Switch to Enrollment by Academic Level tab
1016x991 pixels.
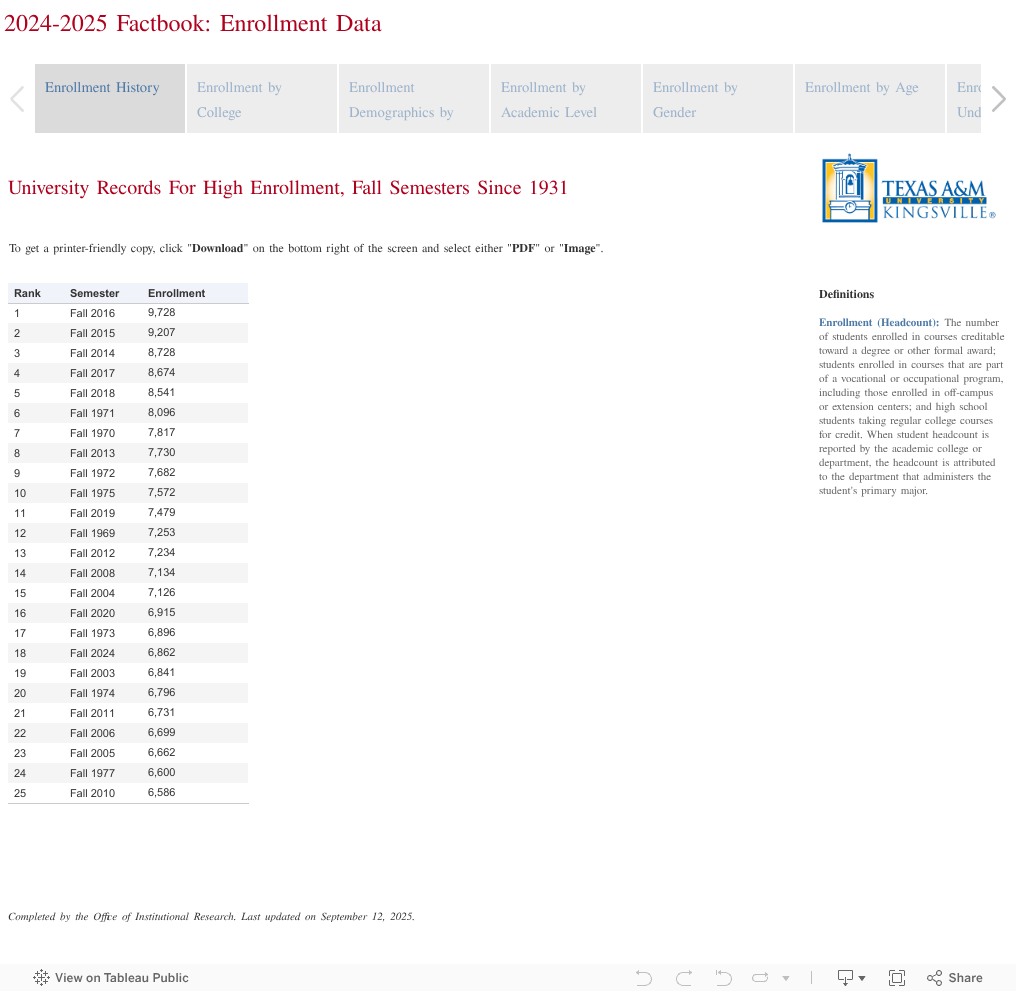click(x=566, y=99)
